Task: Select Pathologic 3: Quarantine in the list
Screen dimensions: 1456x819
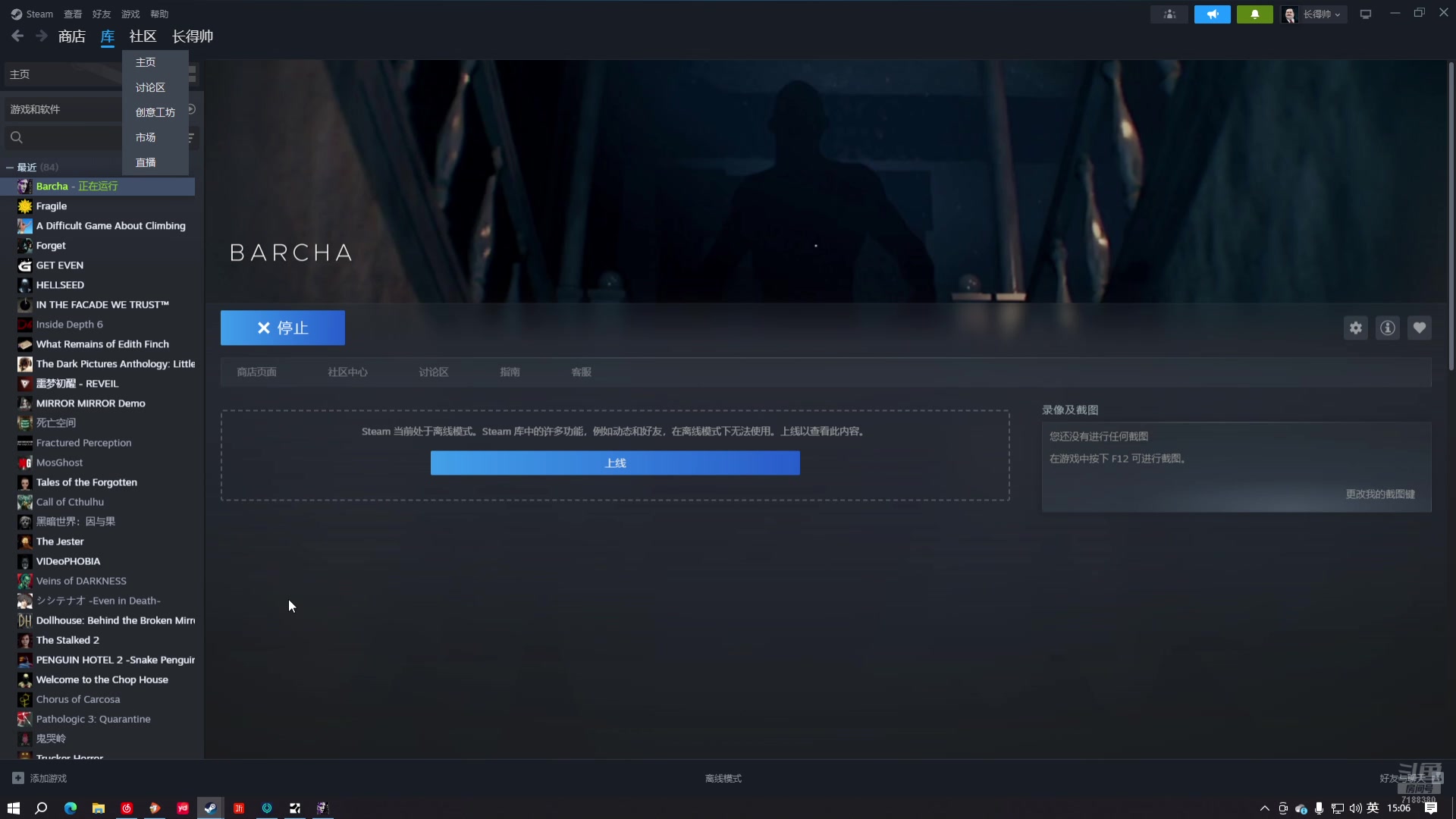Action: point(98,719)
